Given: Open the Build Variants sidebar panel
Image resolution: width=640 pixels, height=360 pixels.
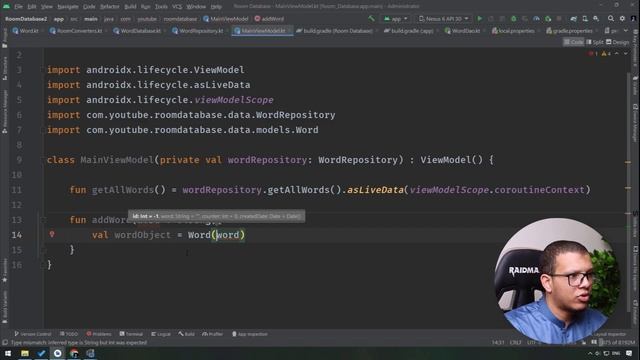Looking at the screenshot, I should [x=4, y=307].
